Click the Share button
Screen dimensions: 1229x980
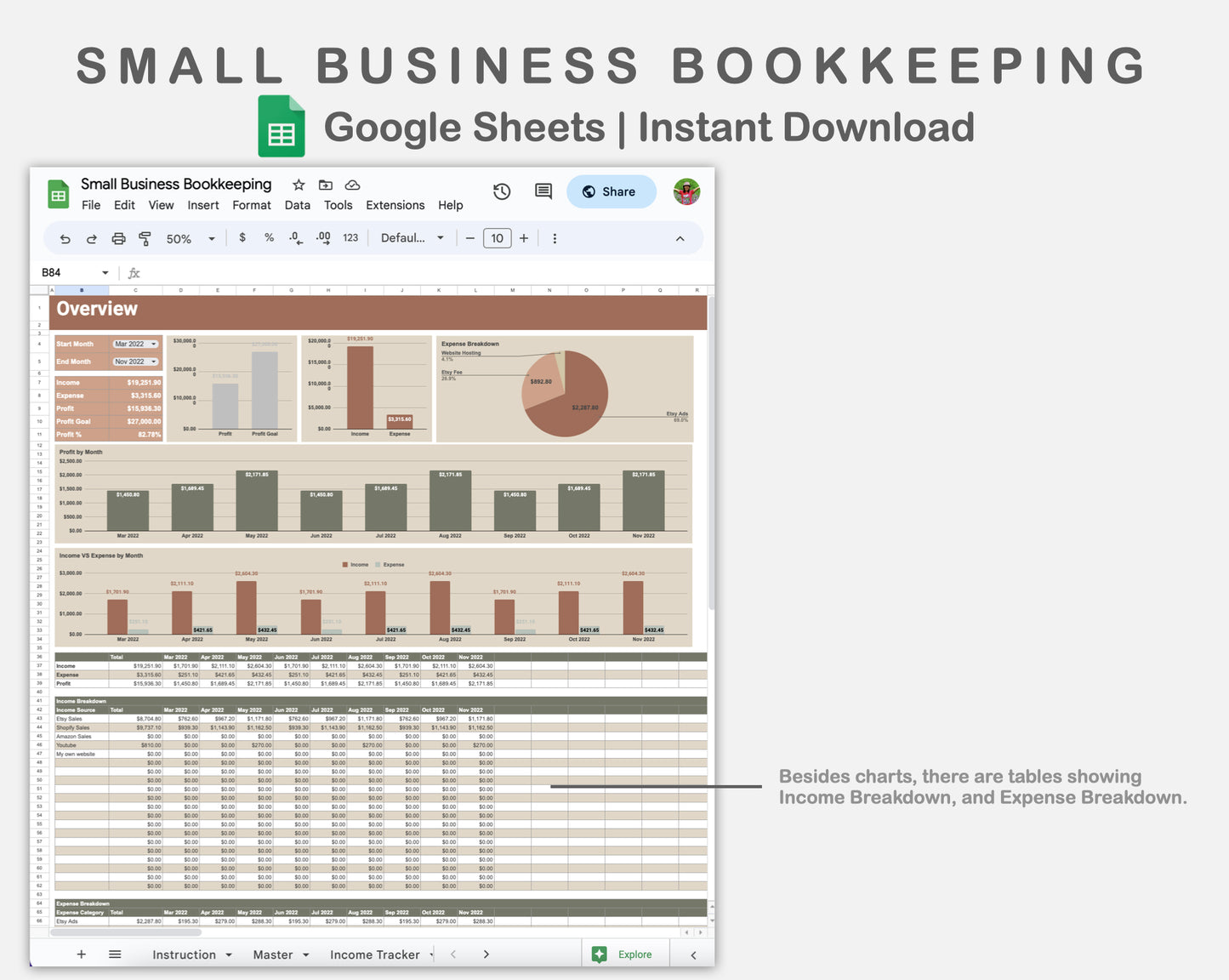click(611, 191)
